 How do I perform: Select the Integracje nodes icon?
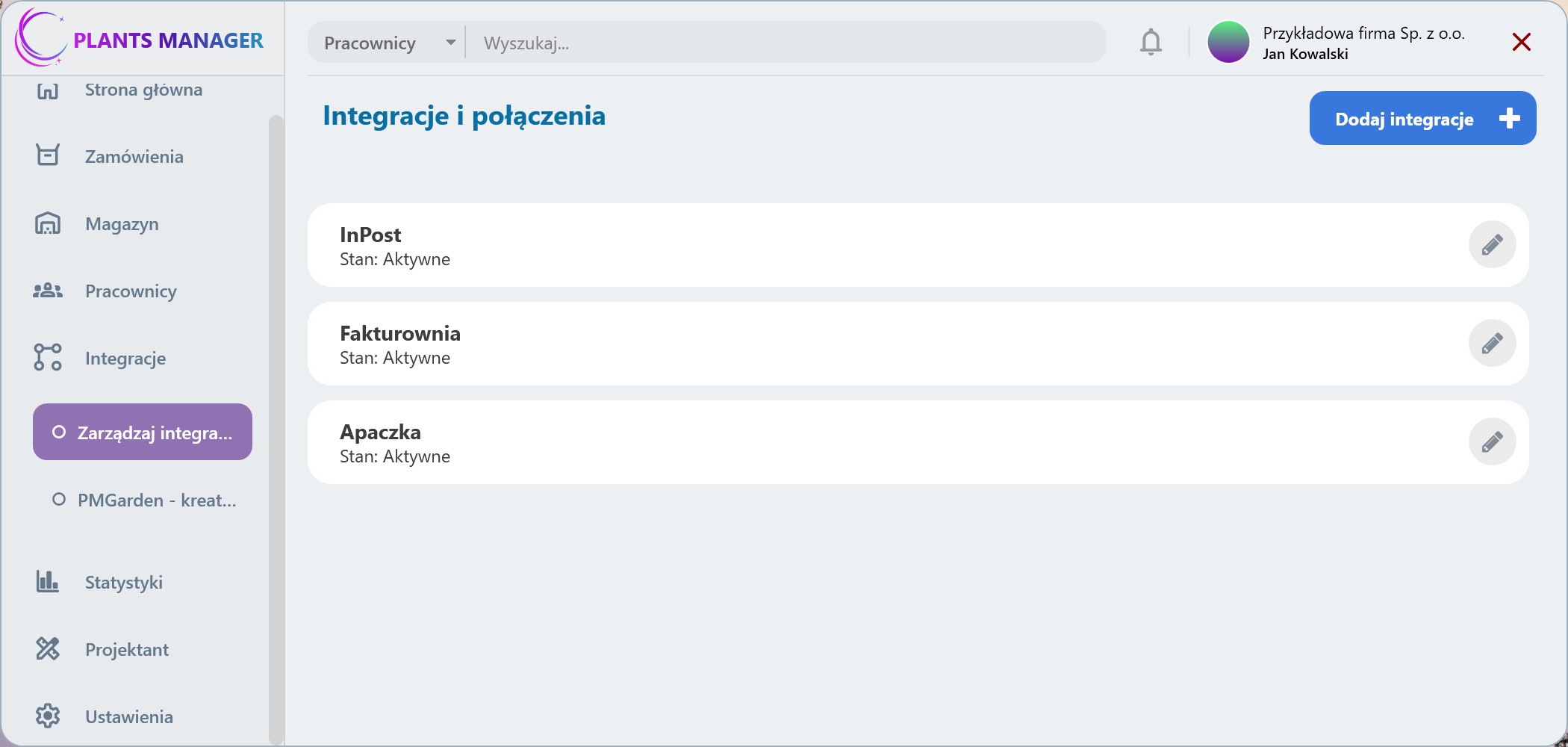tap(48, 358)
